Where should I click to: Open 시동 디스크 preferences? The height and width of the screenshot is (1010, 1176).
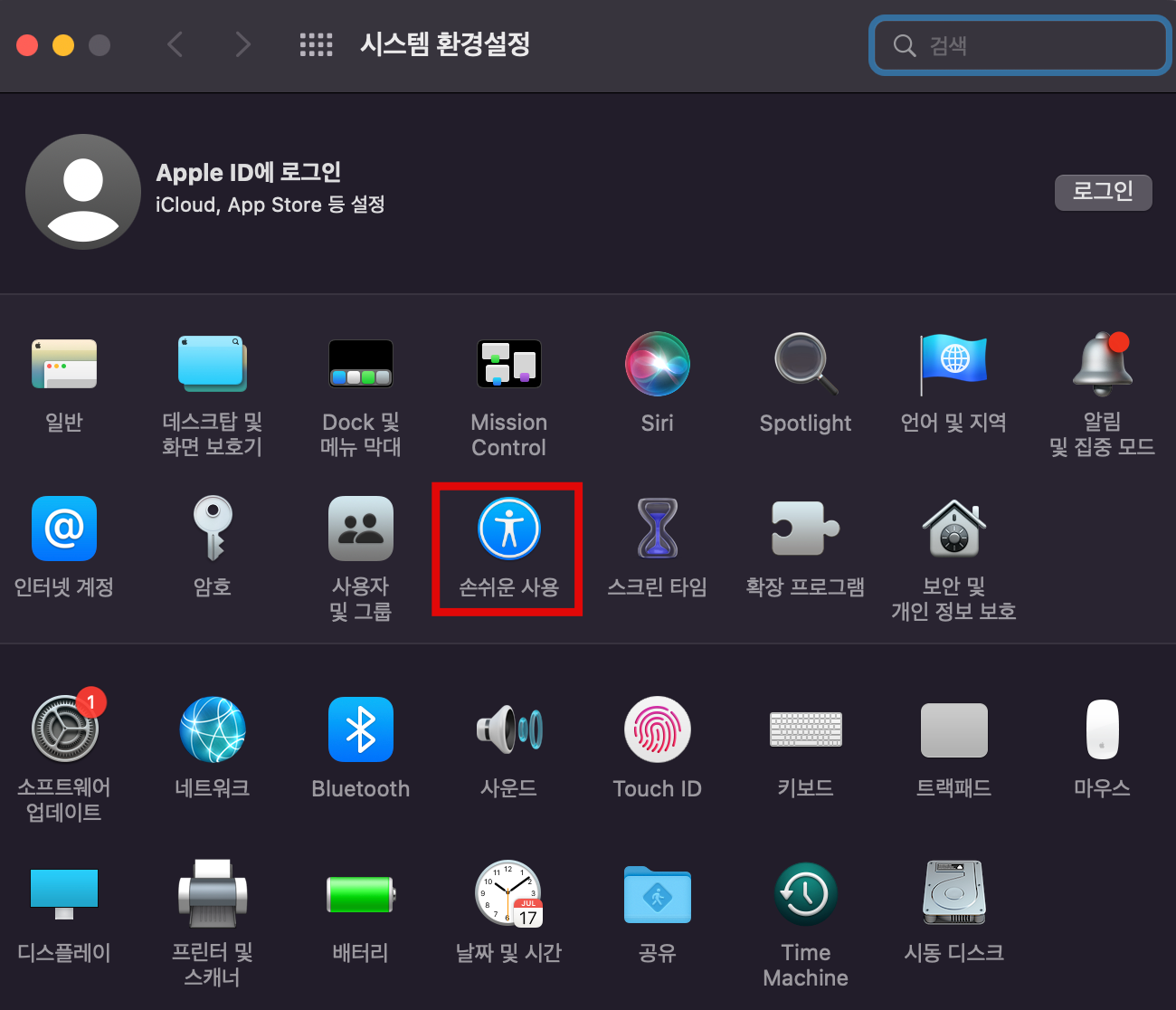click(x=953, y=894)
